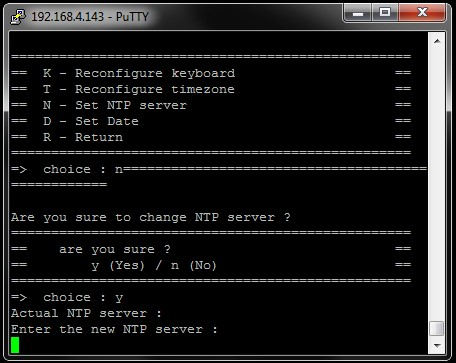The width and height of the screenshot is (456, 363).
Task: Click 'Are you sure to change NTP server ?'
Action: click(x=151, y=217)
